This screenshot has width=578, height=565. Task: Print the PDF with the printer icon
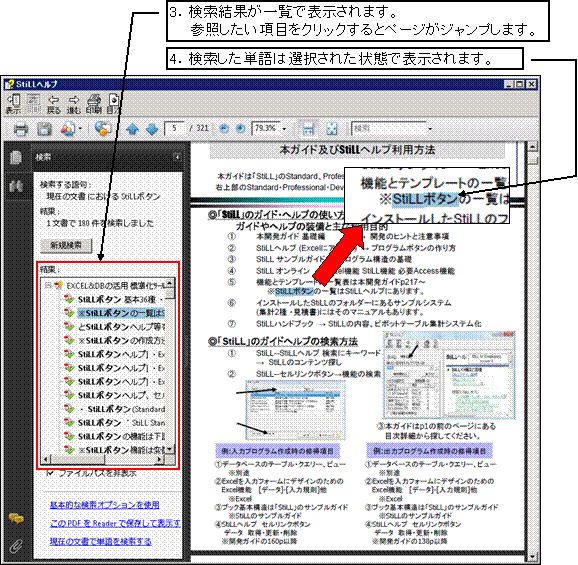tap(21, 129)
